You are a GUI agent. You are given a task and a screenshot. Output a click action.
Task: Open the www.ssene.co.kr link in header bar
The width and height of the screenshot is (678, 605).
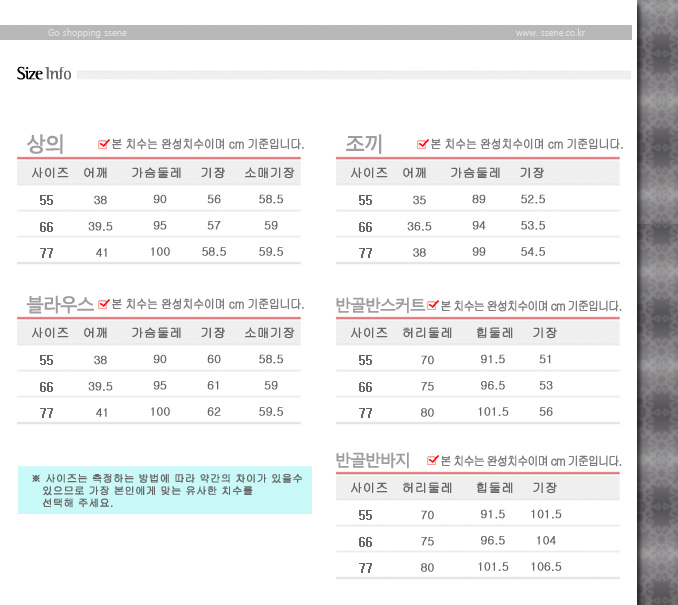(550, 33)
